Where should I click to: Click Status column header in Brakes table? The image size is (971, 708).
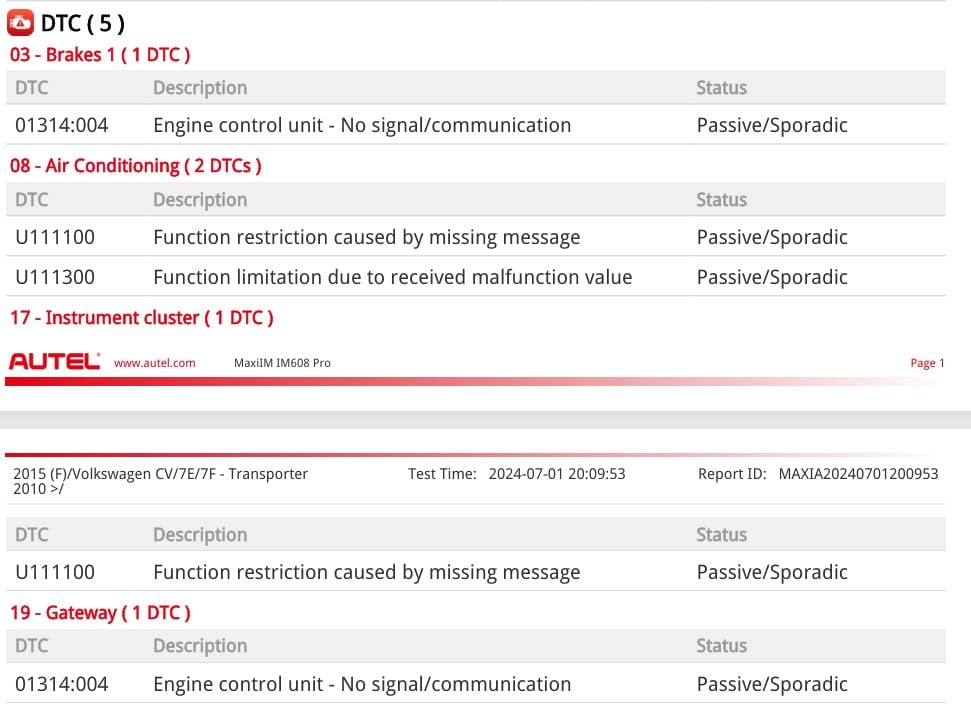click(x=721, y=88)
